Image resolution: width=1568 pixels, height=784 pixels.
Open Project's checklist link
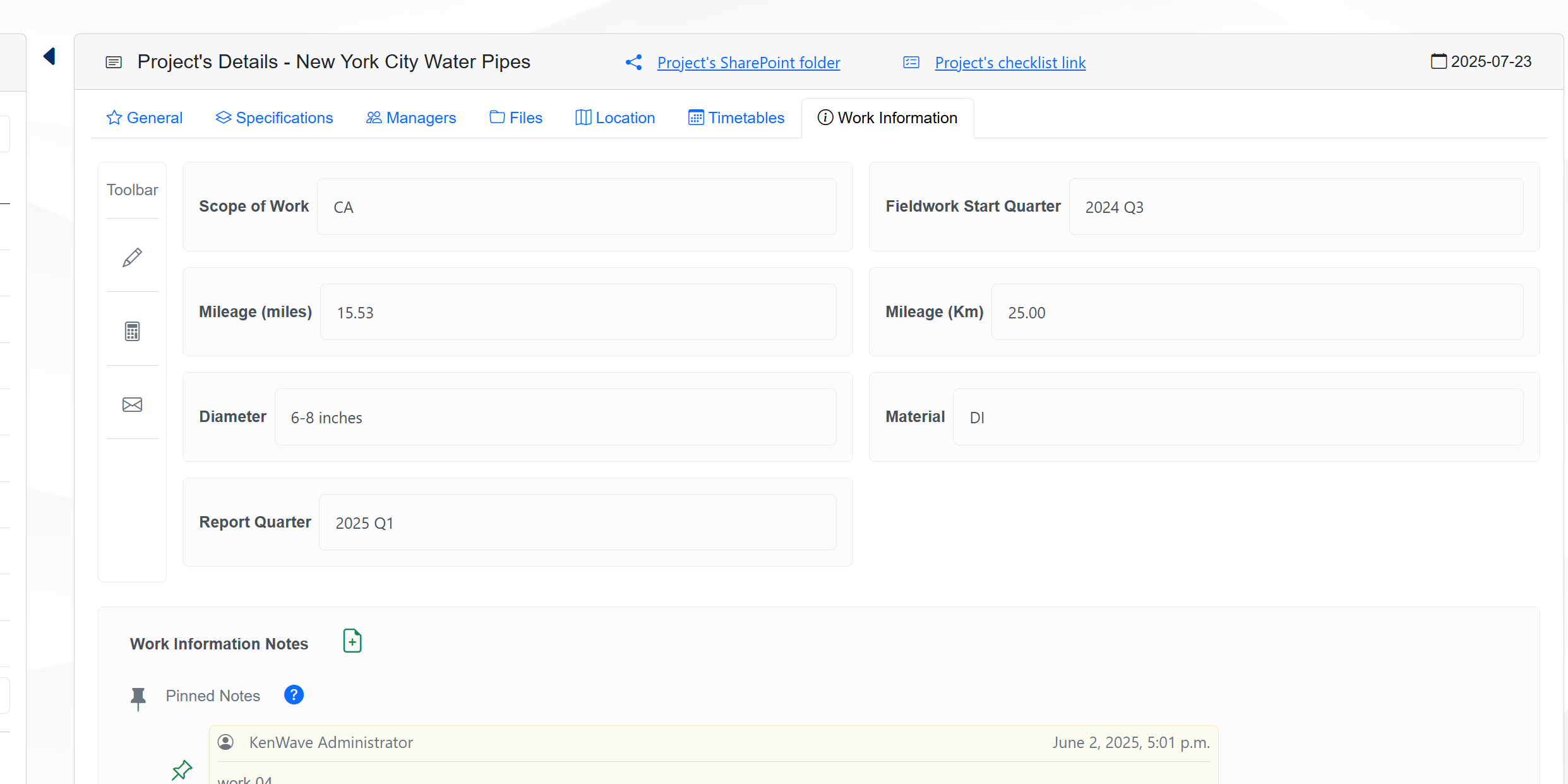point(1010,63)
